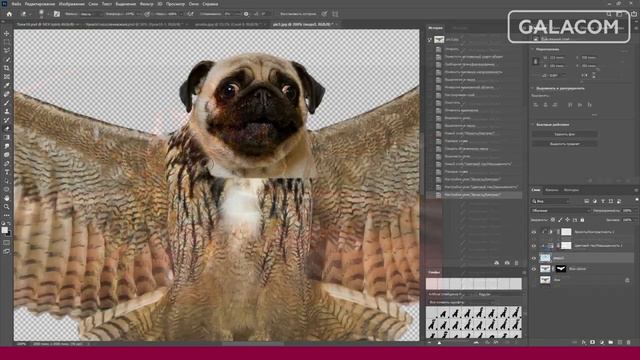Toggle lock transparent pixels

[x=553, y=220]
